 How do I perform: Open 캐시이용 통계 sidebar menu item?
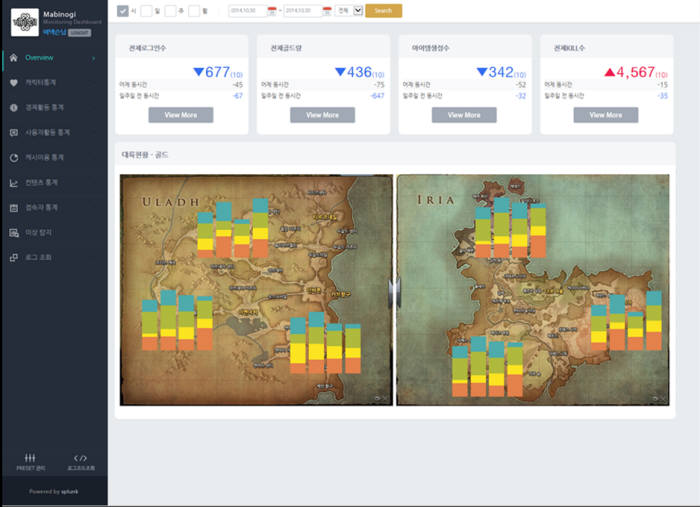click(44, 158)
